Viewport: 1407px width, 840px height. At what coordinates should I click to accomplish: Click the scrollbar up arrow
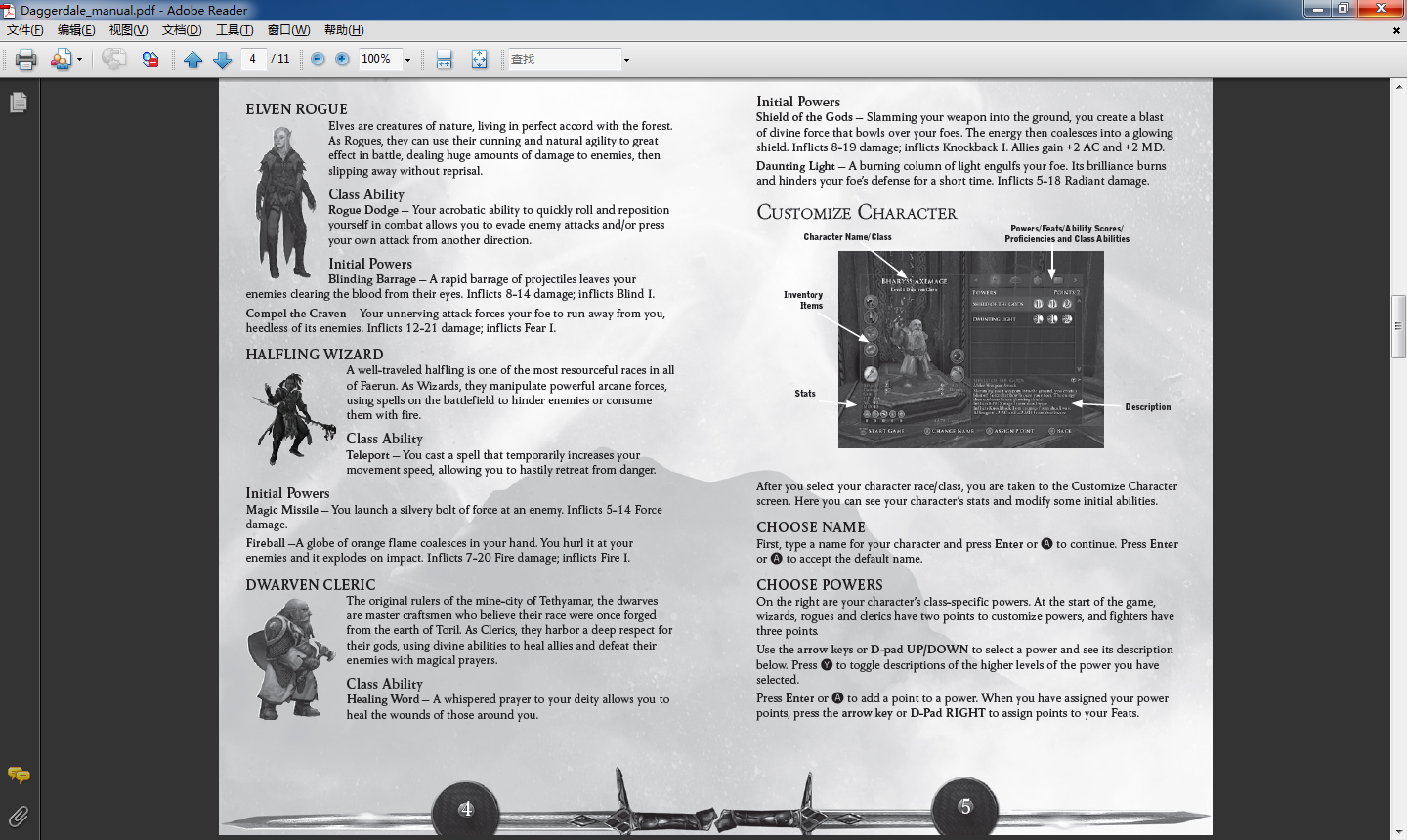point(1398,86)
